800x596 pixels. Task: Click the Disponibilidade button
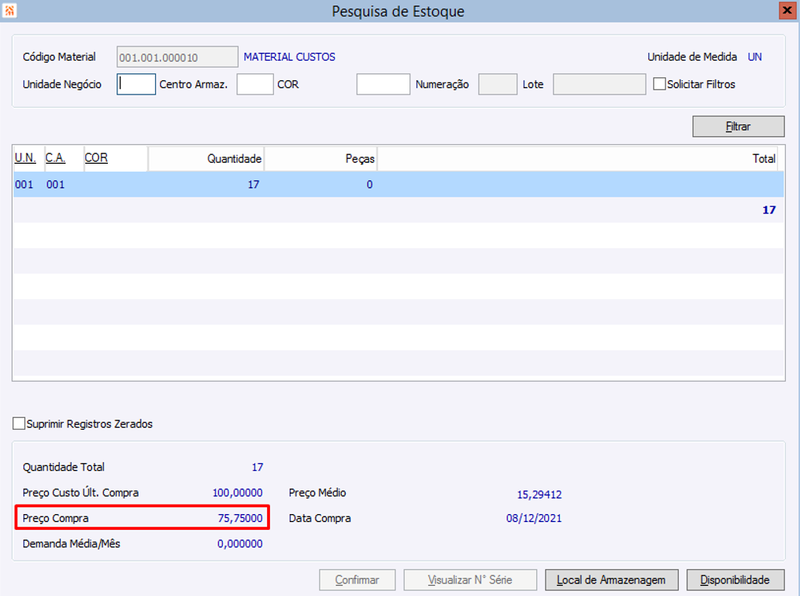coord(735,580)
